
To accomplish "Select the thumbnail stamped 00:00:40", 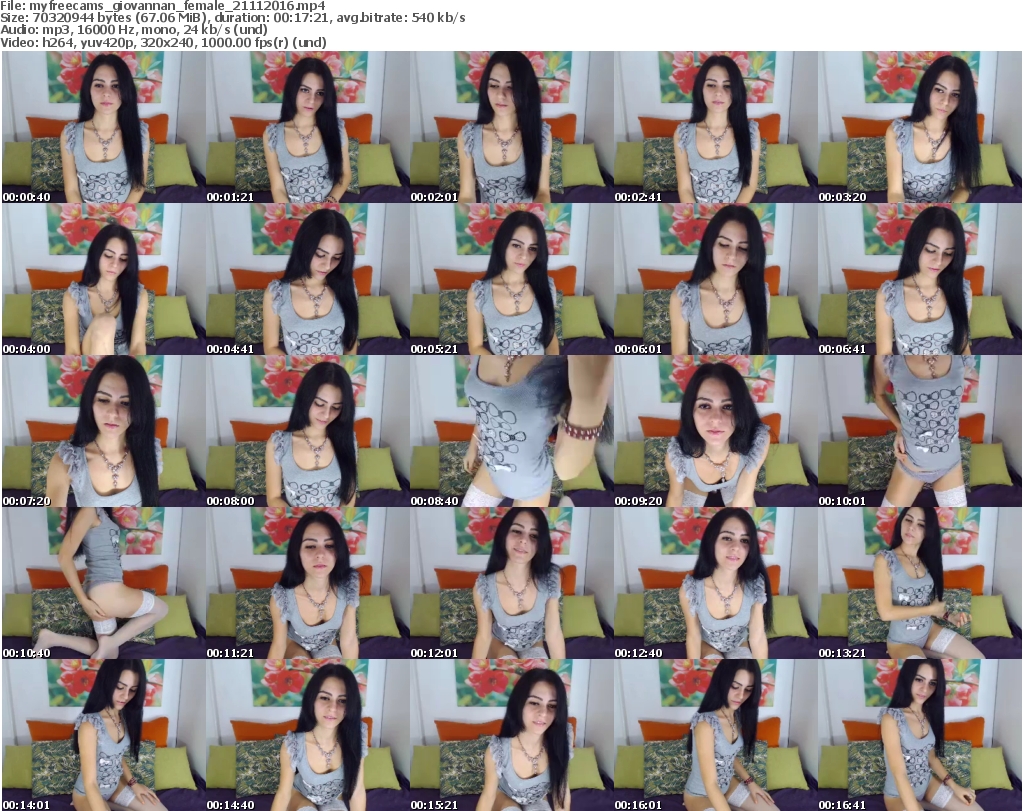I will 103,127.
